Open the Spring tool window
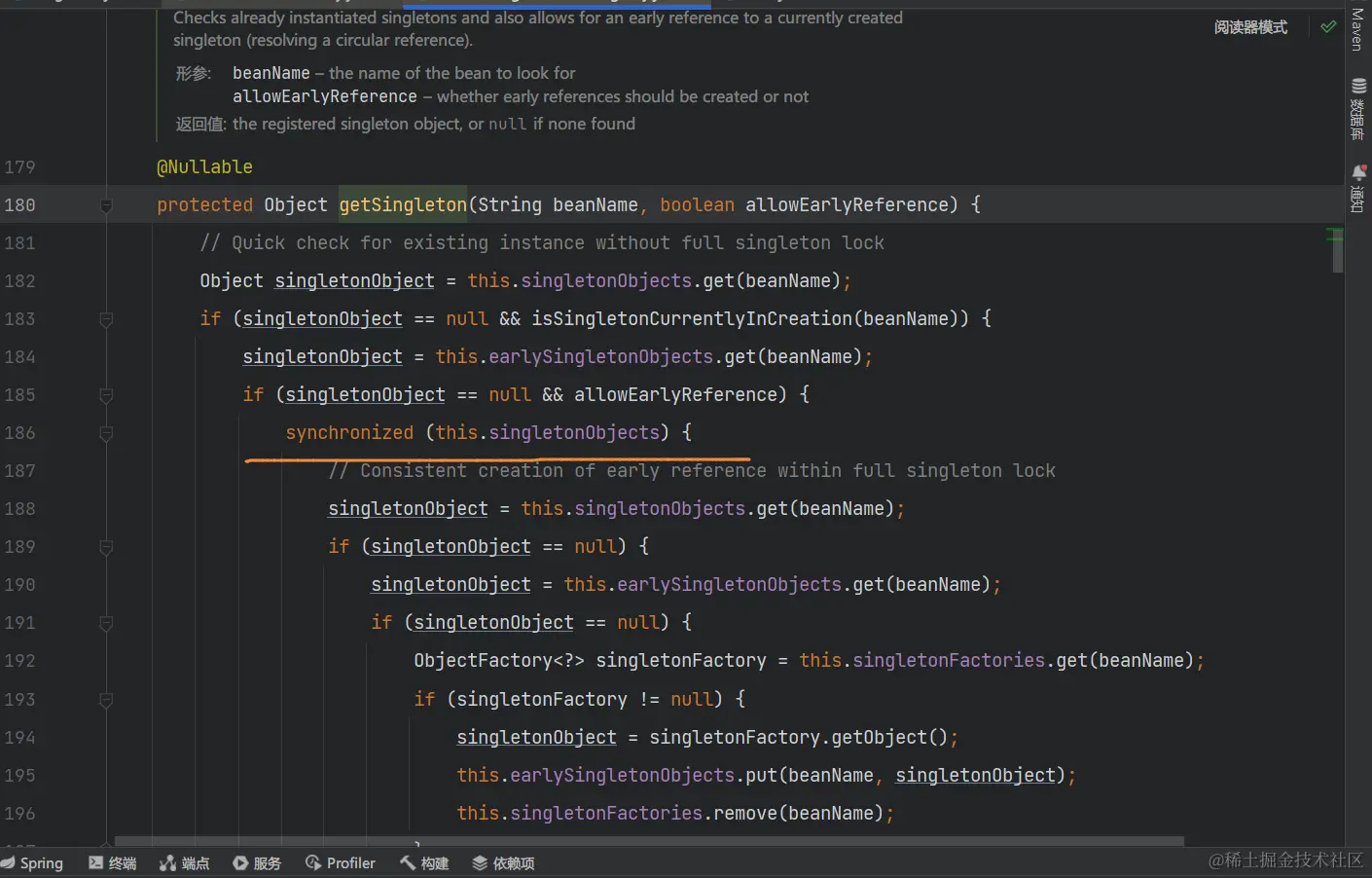The image size is (1372, 878). pyautogui.click(x=32, y=863)
